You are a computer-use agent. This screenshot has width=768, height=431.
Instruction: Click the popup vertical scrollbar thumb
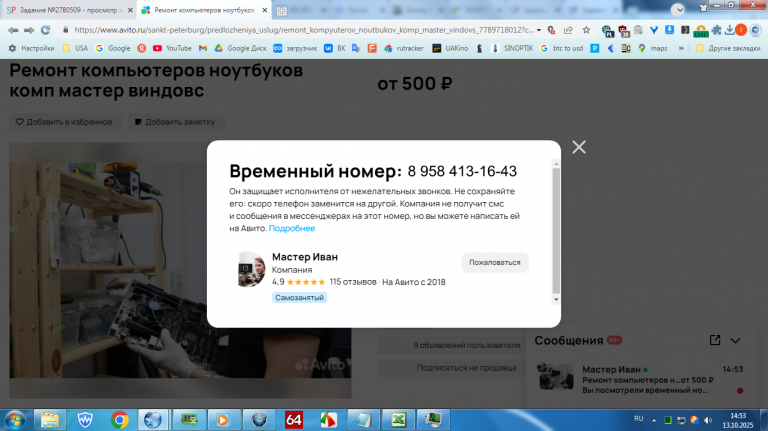556,230
